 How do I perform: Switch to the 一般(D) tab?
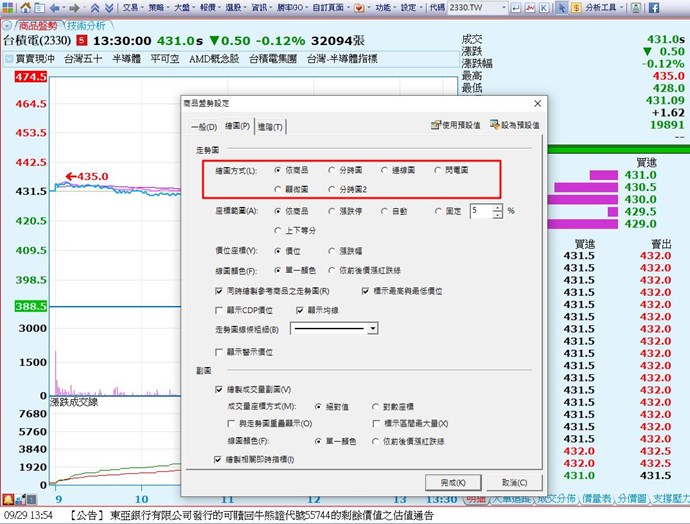203,126
